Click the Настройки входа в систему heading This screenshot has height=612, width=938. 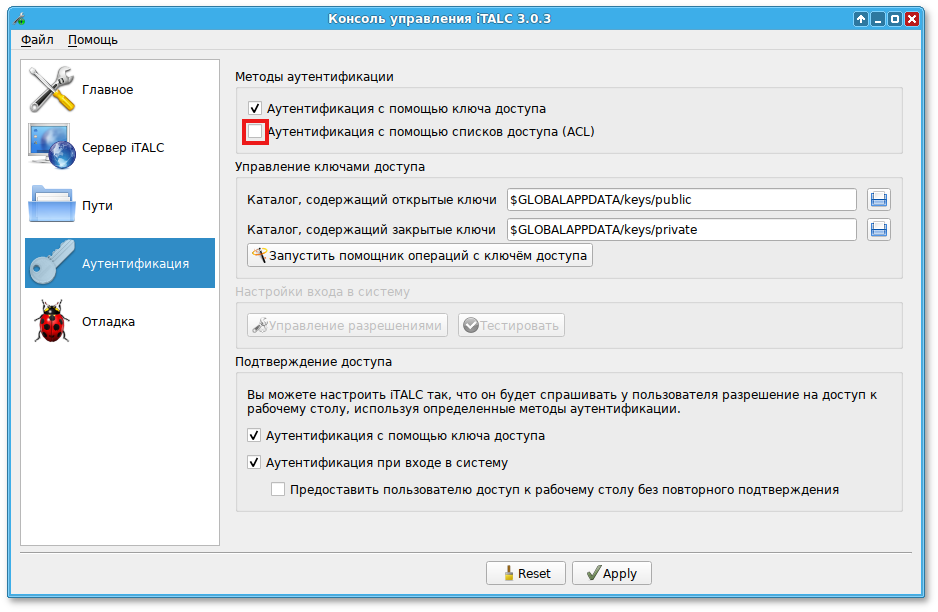point(322,292)
